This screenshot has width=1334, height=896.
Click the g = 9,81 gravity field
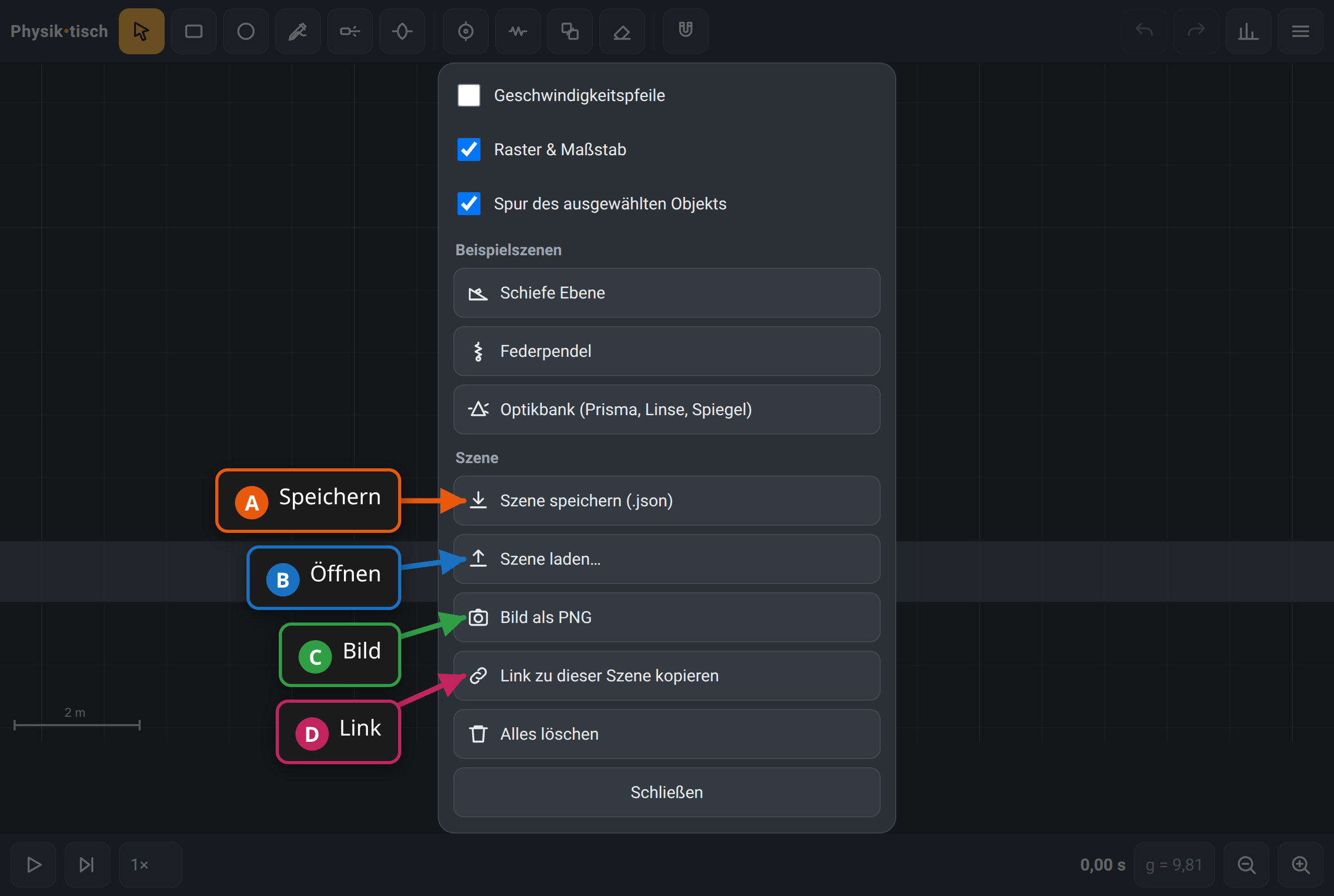[1174, 865]
